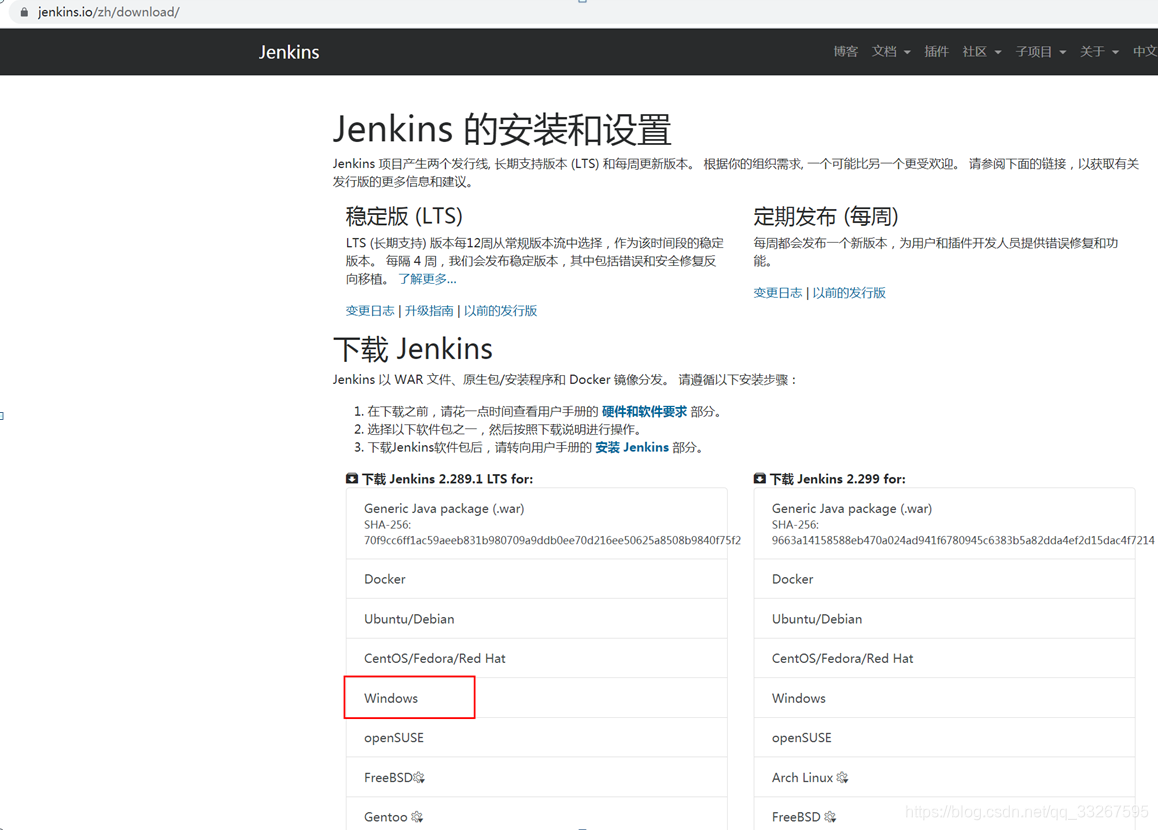Open LTS 变更日志 link
1158x830 pixels.
point(370,311)
